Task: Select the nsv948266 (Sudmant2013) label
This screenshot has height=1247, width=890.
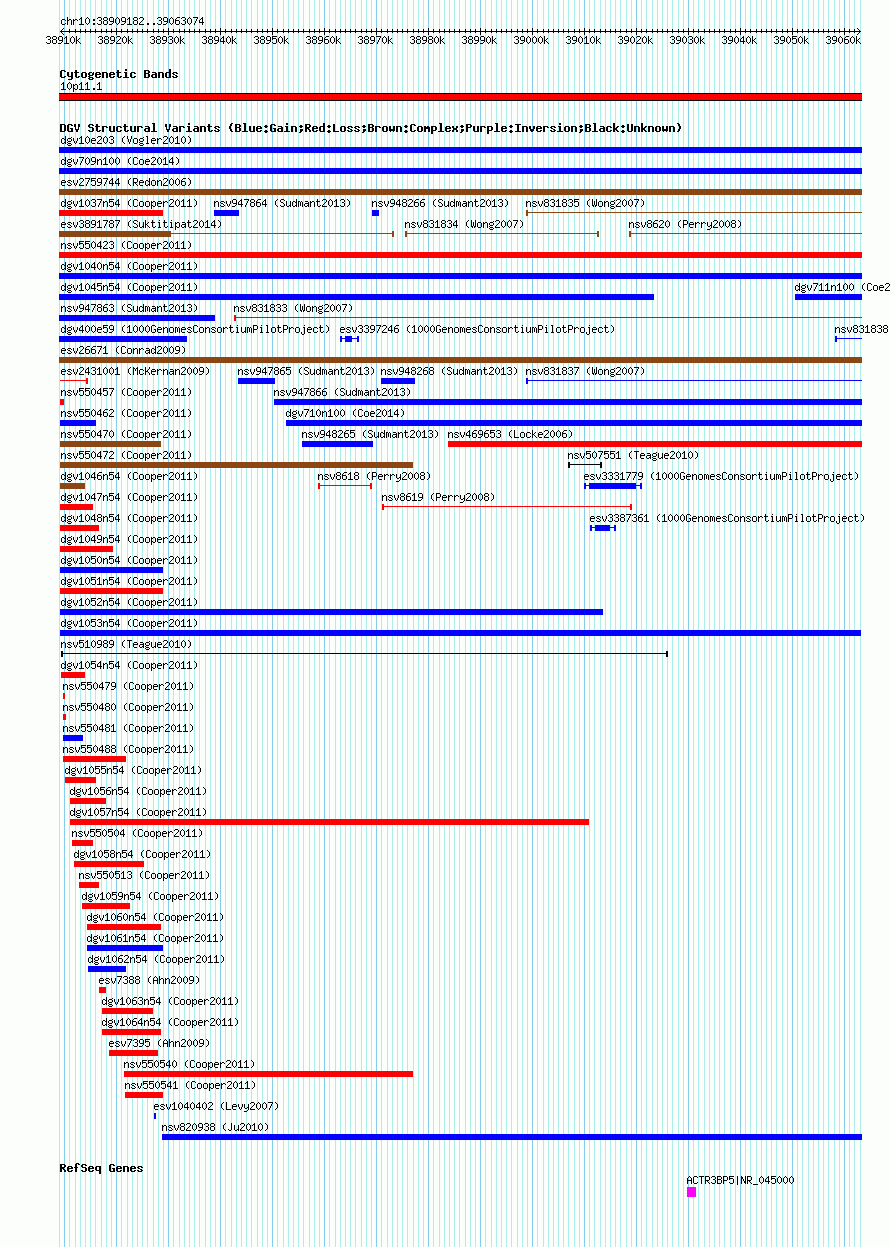Action: 441,203
